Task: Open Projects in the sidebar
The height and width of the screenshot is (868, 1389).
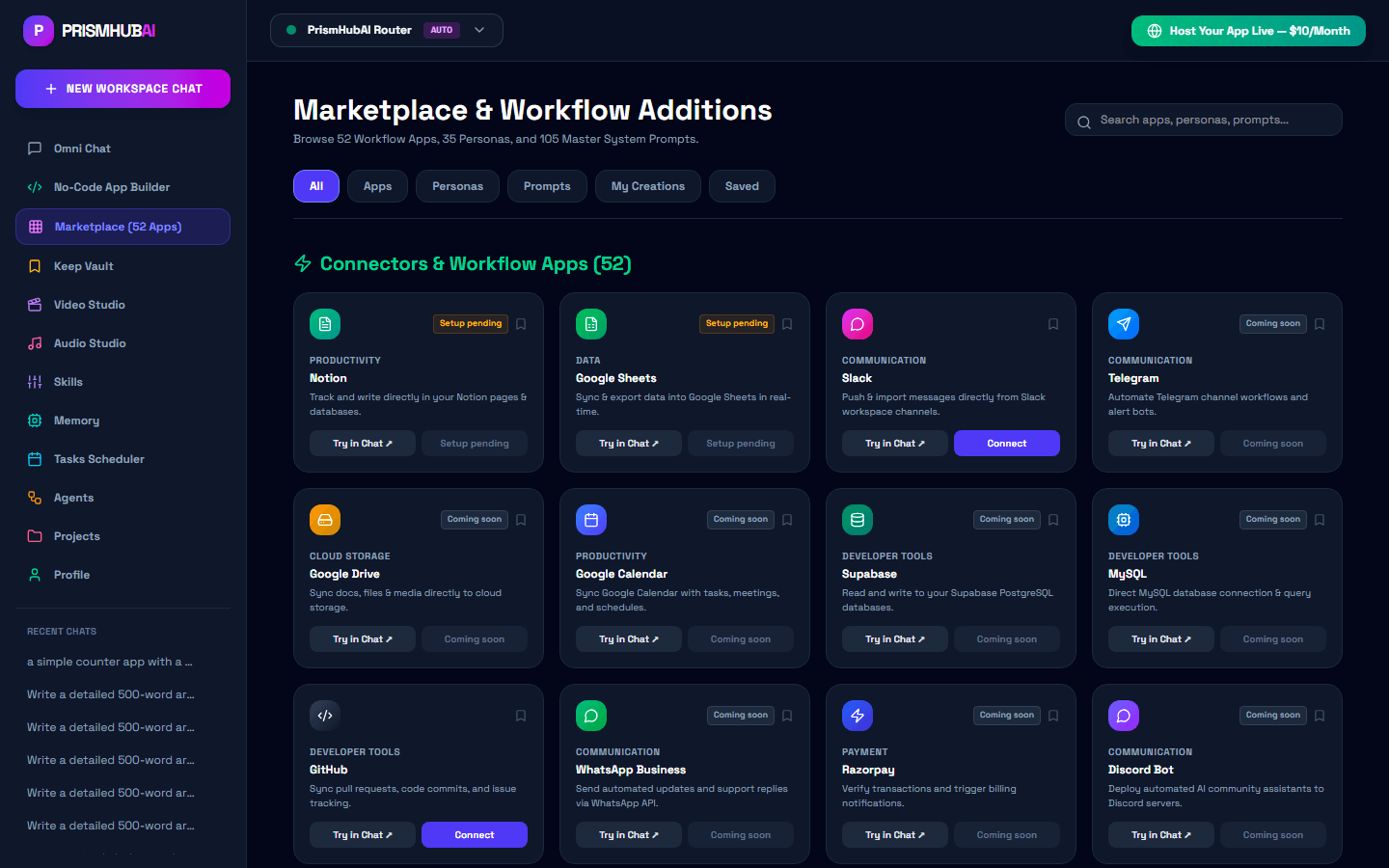Action: tap(123, 536)
